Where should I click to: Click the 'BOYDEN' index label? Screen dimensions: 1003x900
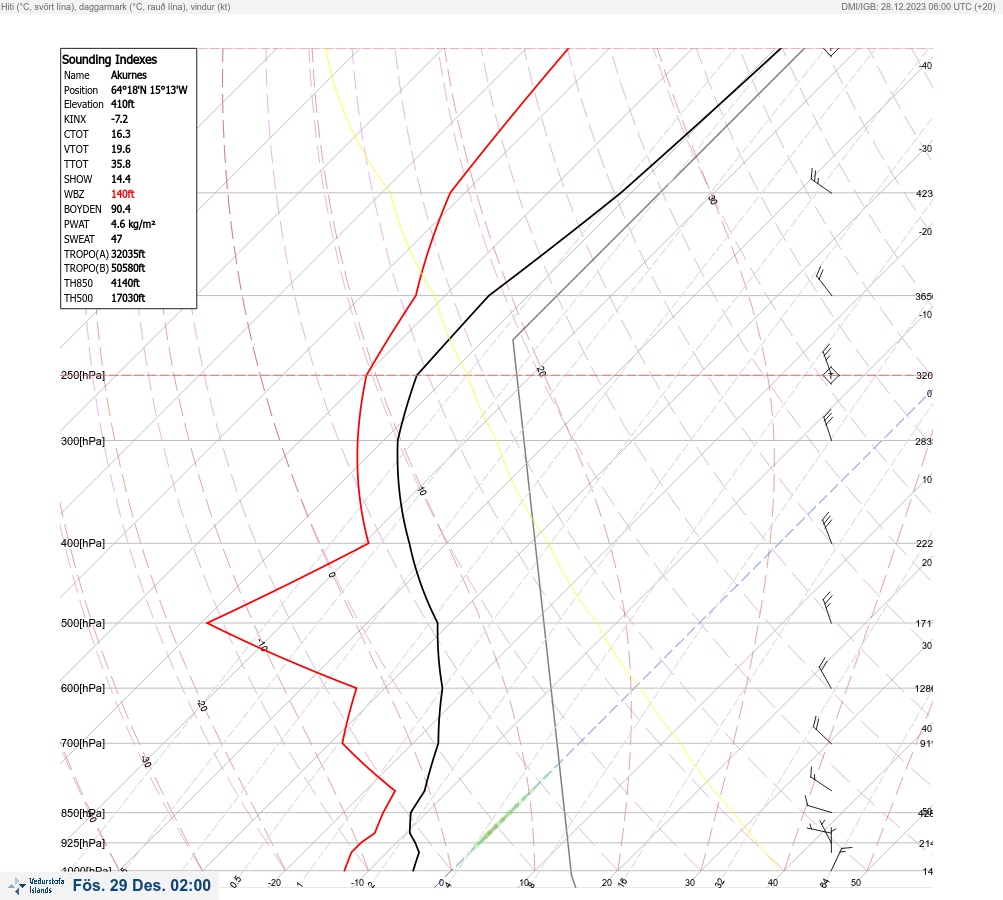[83, 209]
